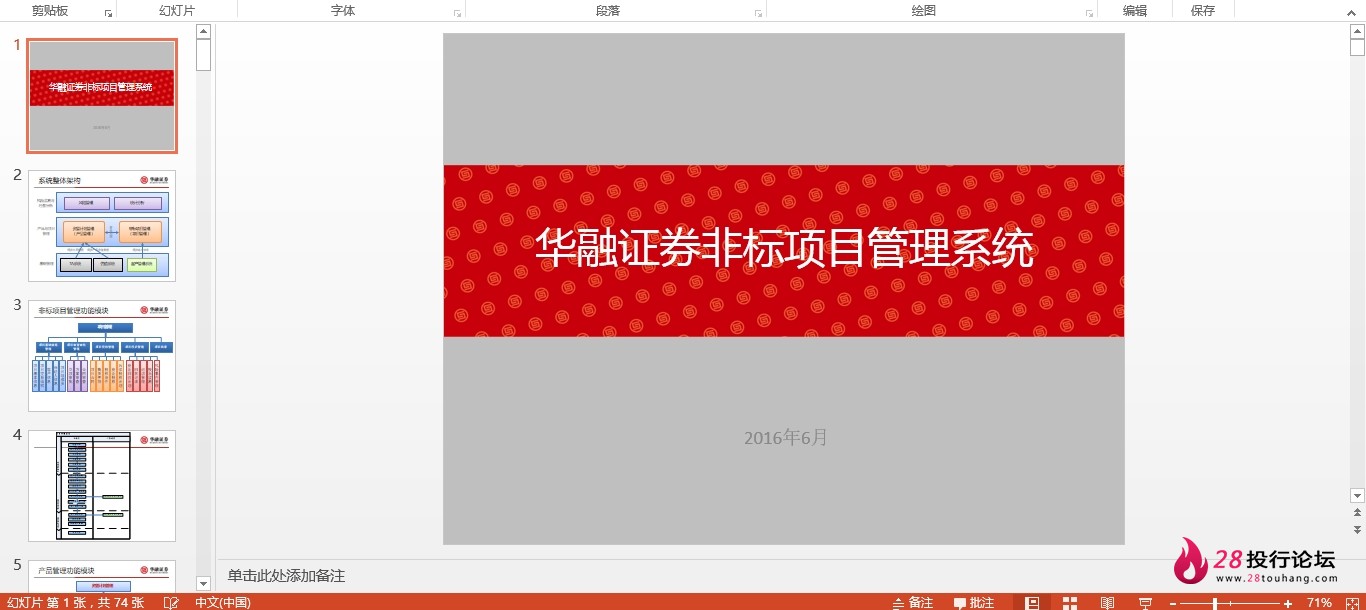Open Slide Sorter view

pyautogui.click(x=1070, y=602)
